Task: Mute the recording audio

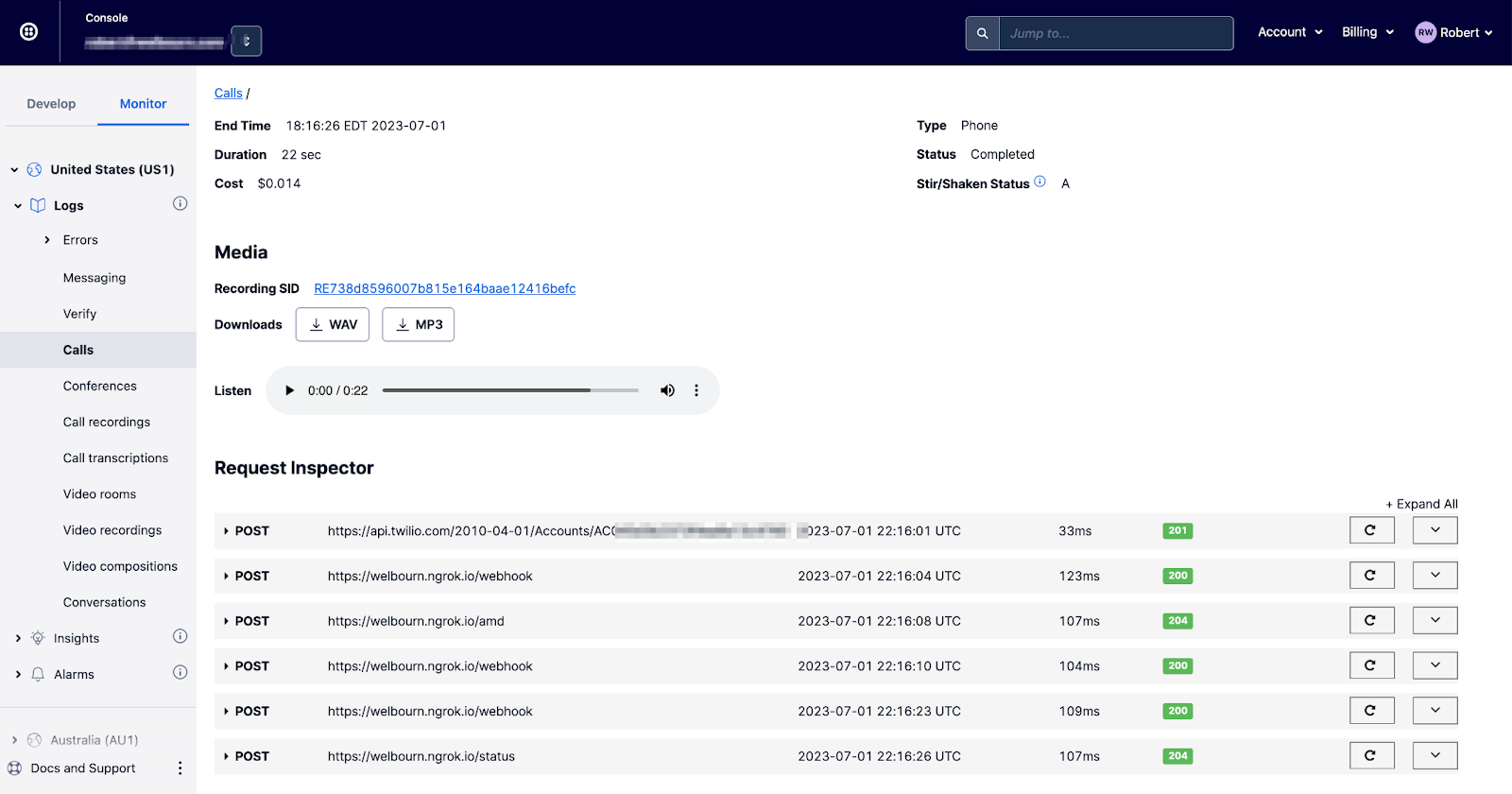Action: [667, 390]
